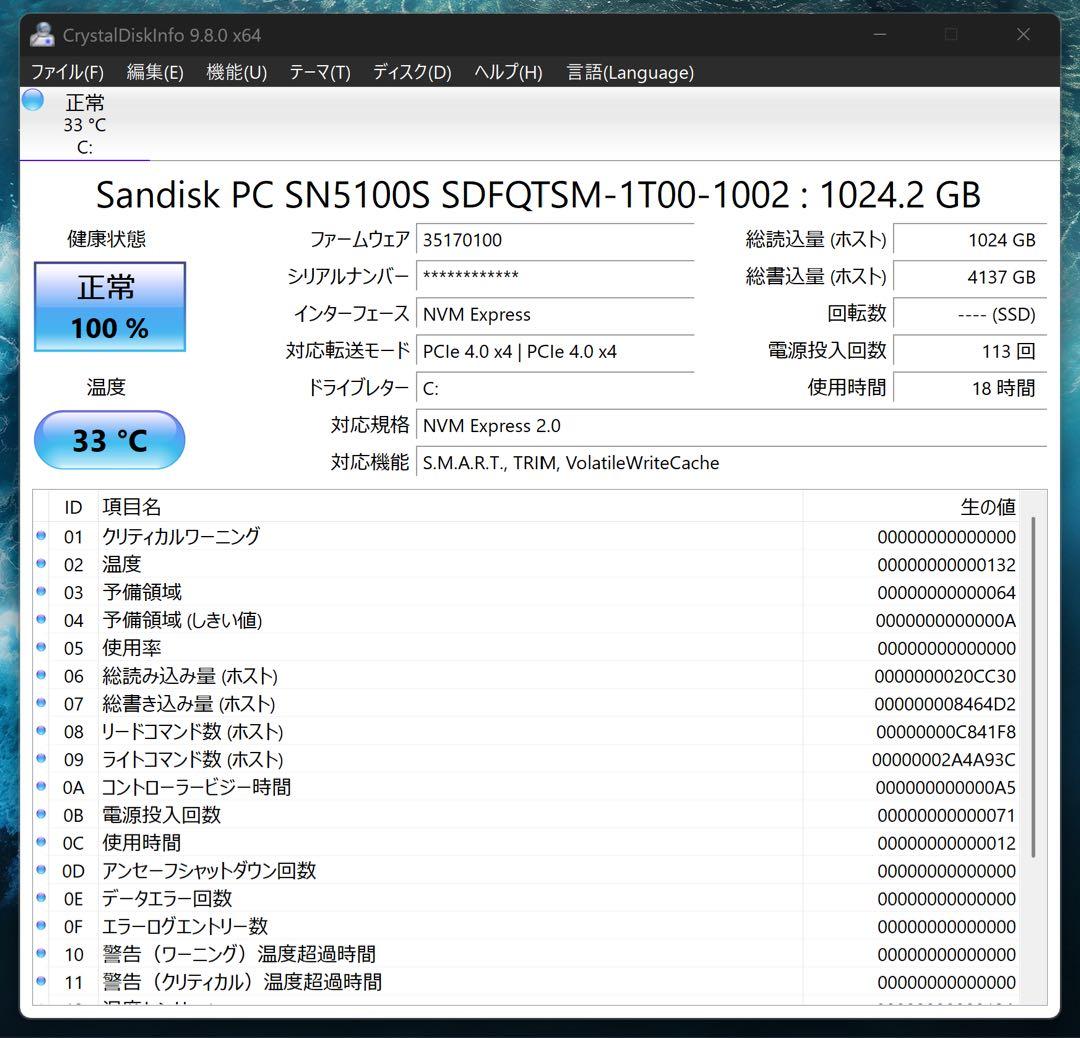Click the 正常 100% health status button

(x=109, y=307)
